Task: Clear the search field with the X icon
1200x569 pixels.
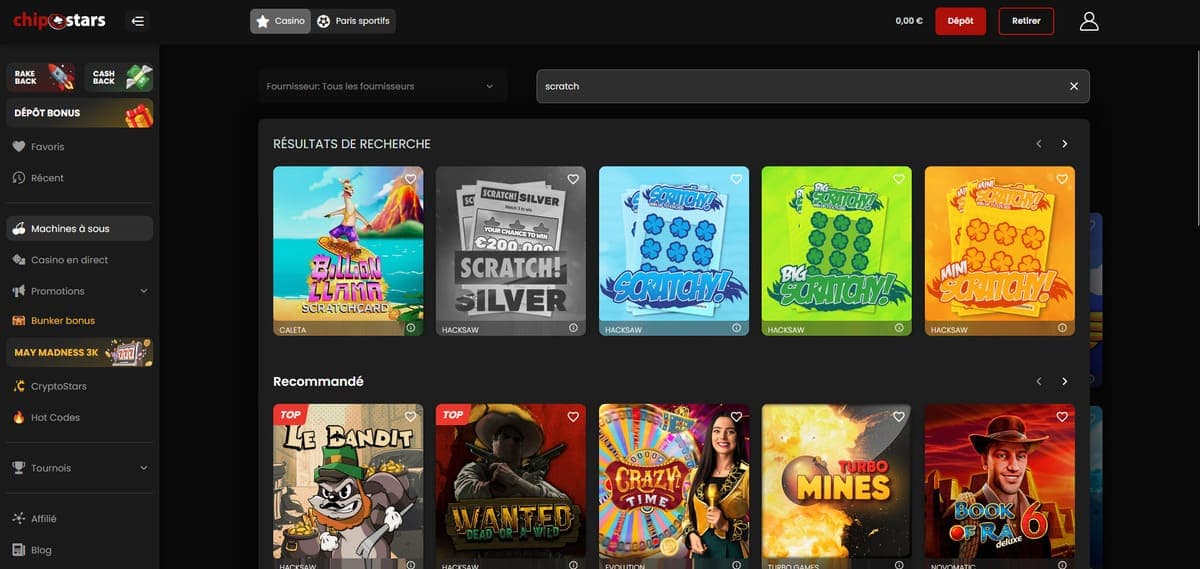Action: click(1074, 86)
